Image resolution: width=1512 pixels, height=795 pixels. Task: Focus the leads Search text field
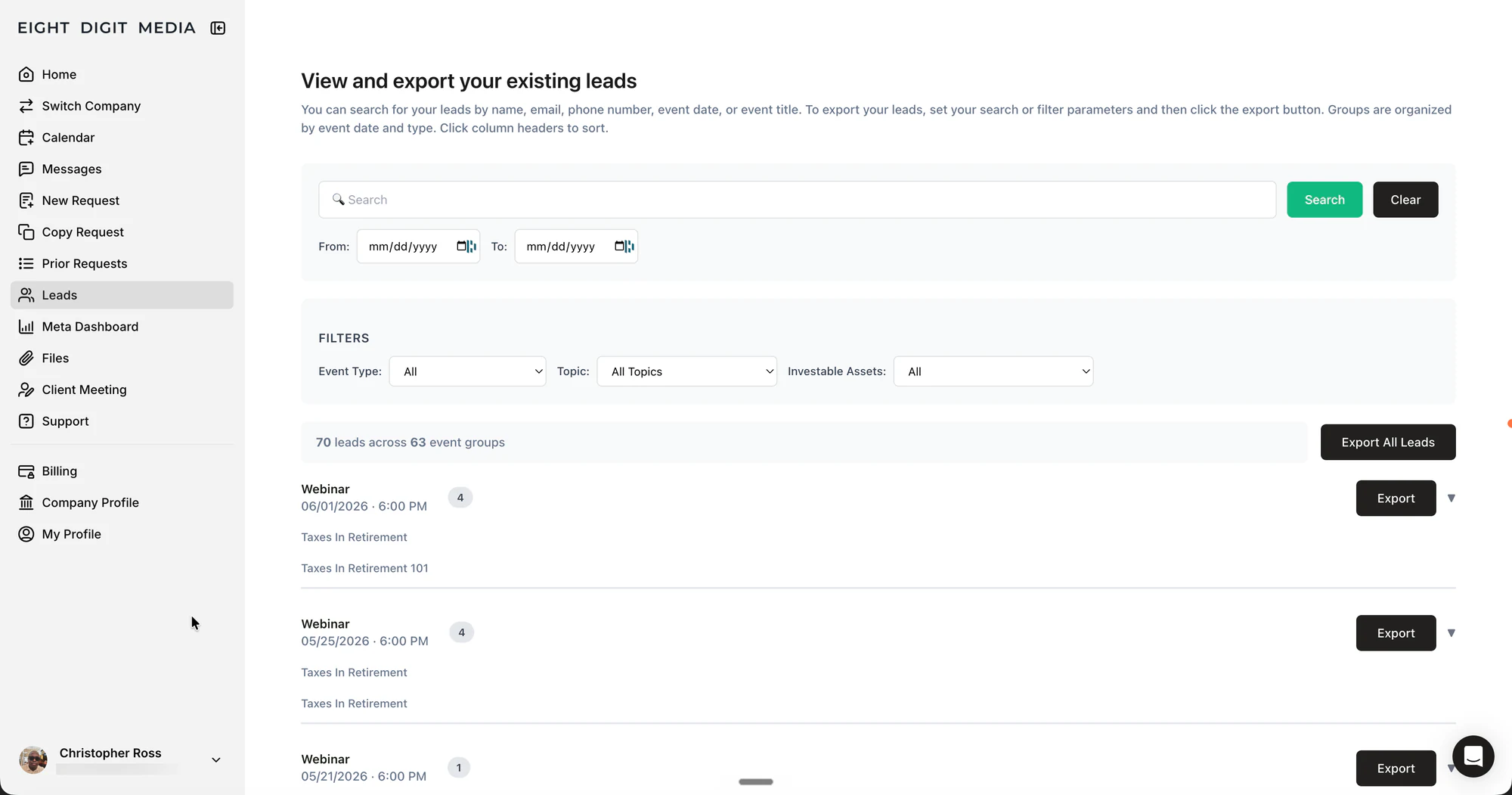798,200
